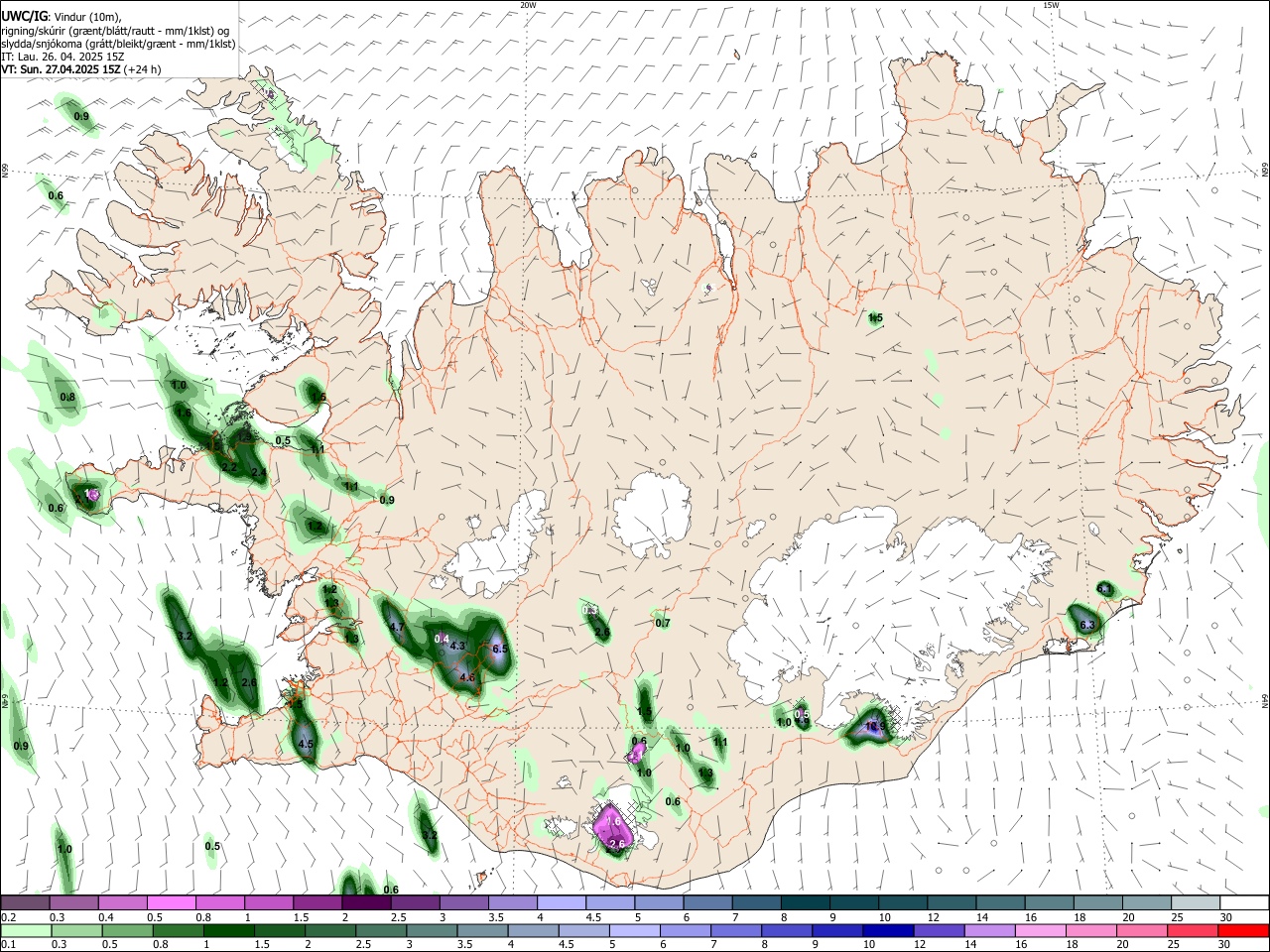Click the '0.1' label in the legend

(x=8, y=945)
